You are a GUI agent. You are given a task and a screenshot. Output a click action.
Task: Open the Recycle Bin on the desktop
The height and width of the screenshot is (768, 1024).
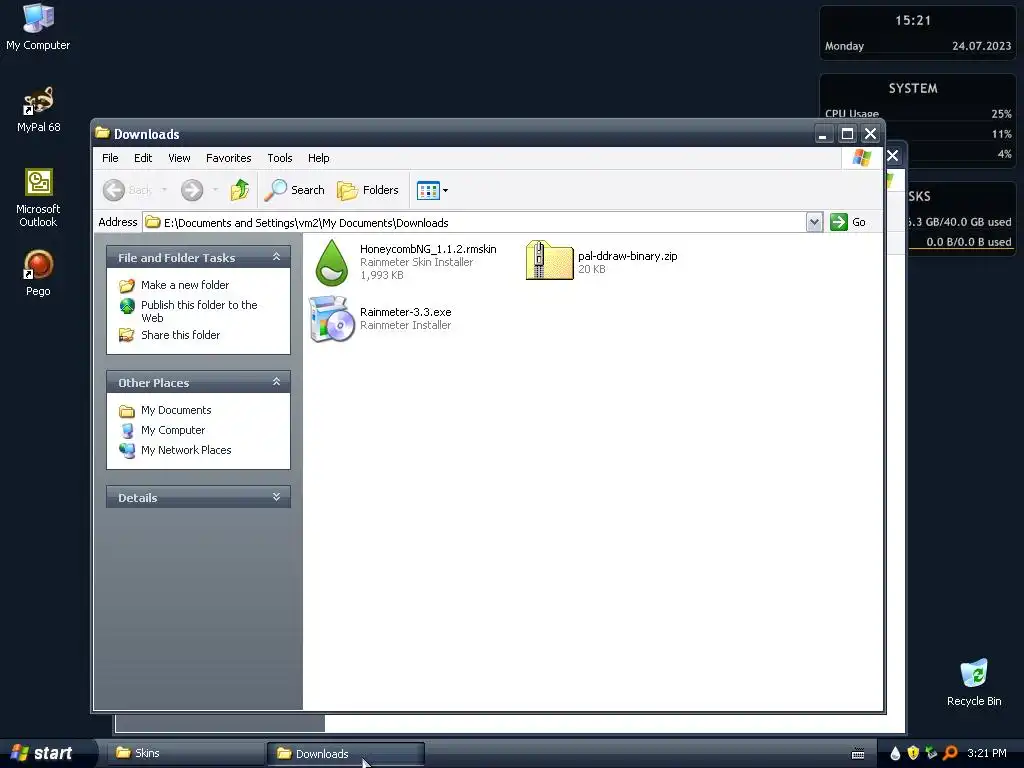point(974,682)
